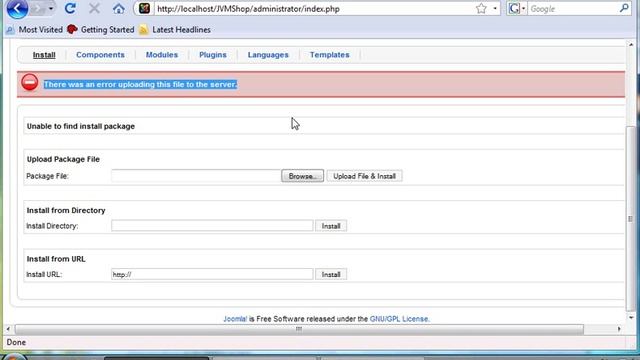Viewport: 640px width, 360px height.
Task: Go back with the browser Back arrow
Action: pyautogui.click(x=17, y=8)
